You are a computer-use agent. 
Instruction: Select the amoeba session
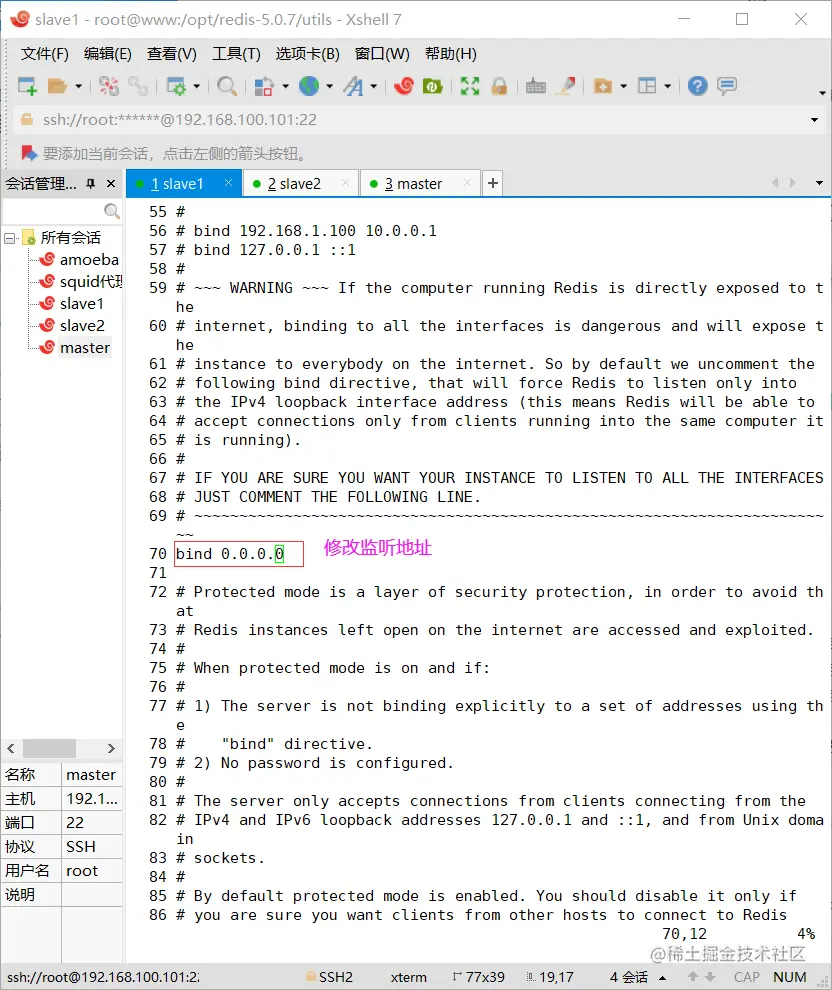pos(89,259)
